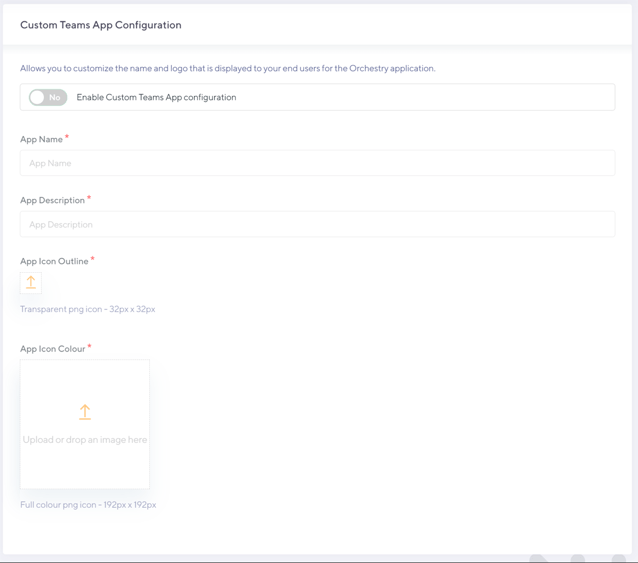Click the 'App Icon Colour' label
Screen dimensions: 638x563
52,349
